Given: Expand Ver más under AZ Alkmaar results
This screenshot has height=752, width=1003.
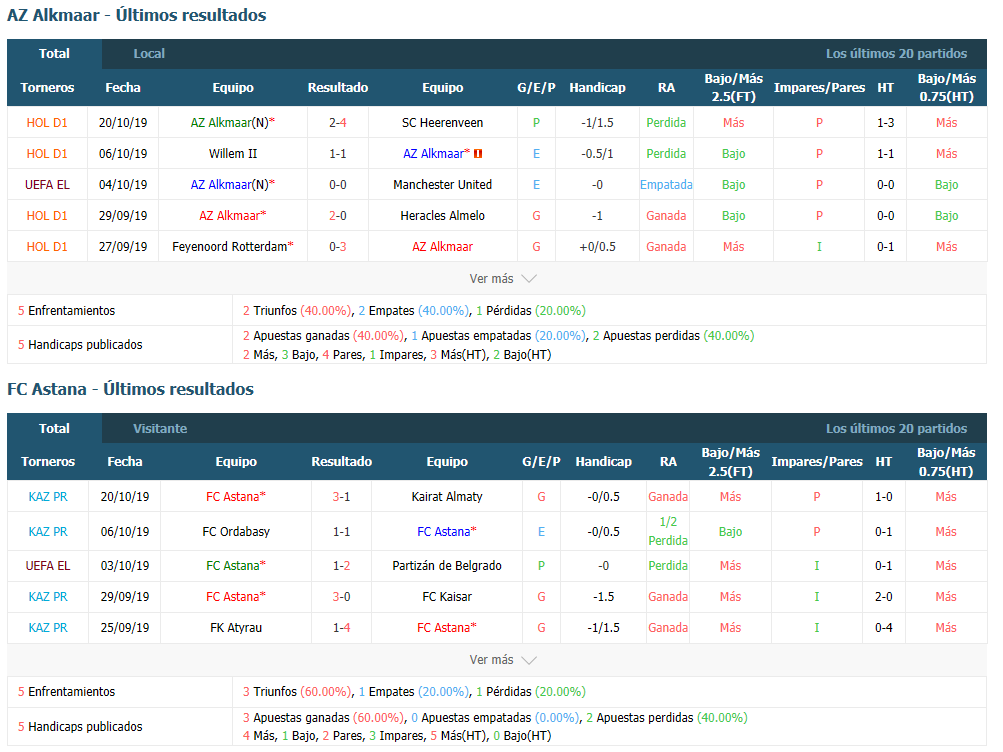Looking at the screenshot, I should (502, 279).
